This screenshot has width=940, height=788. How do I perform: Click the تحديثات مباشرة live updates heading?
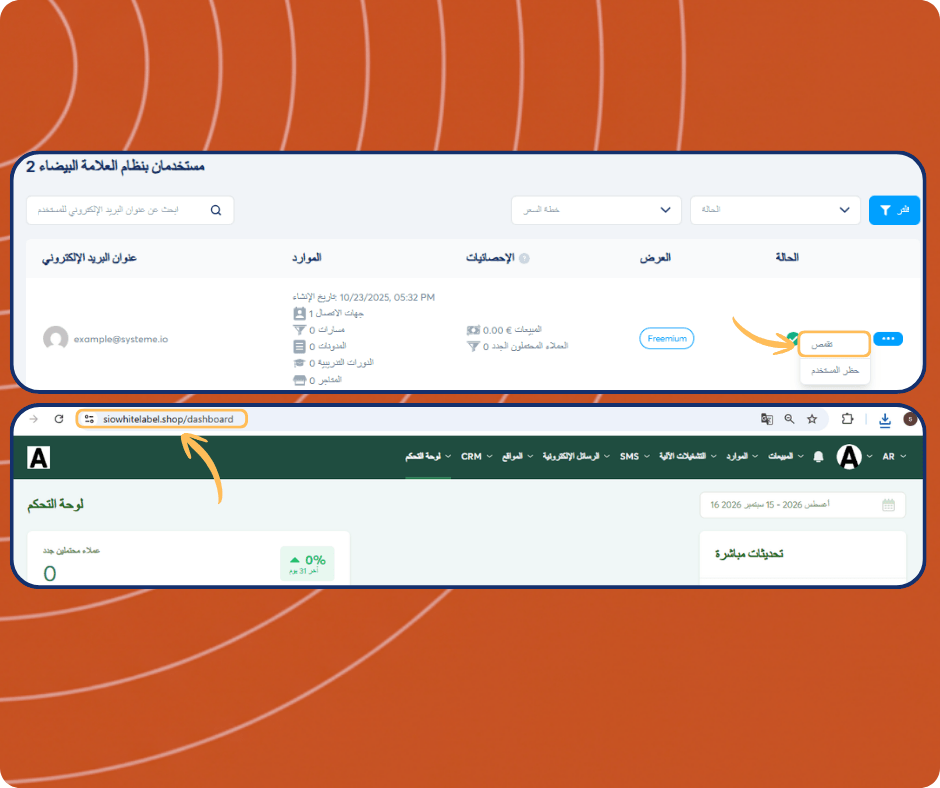tap(749, 554)
